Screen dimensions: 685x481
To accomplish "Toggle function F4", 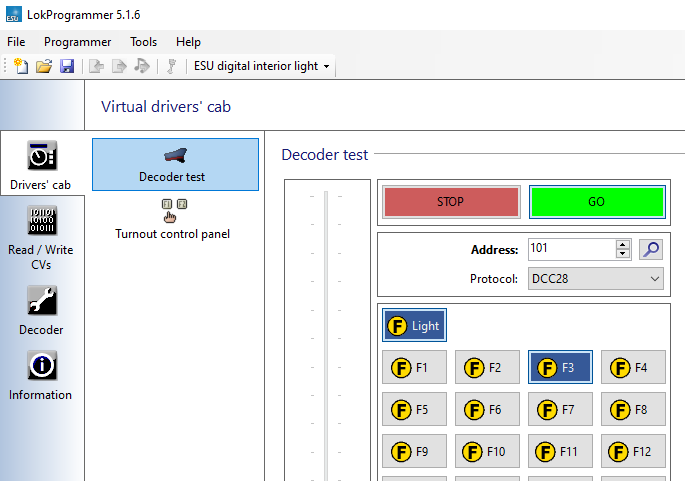I will pyautogui.click(x=633, y=367).
